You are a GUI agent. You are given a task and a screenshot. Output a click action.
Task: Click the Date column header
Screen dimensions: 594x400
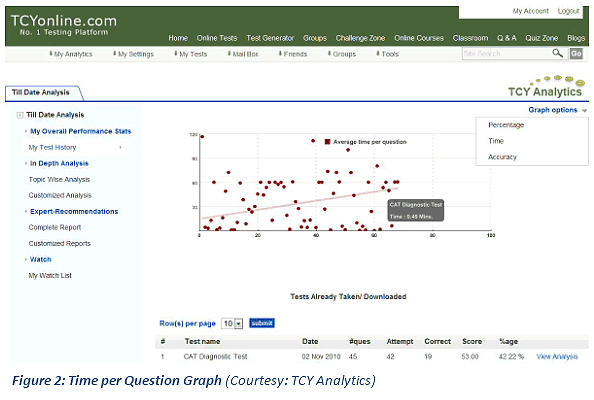(310, 341)
